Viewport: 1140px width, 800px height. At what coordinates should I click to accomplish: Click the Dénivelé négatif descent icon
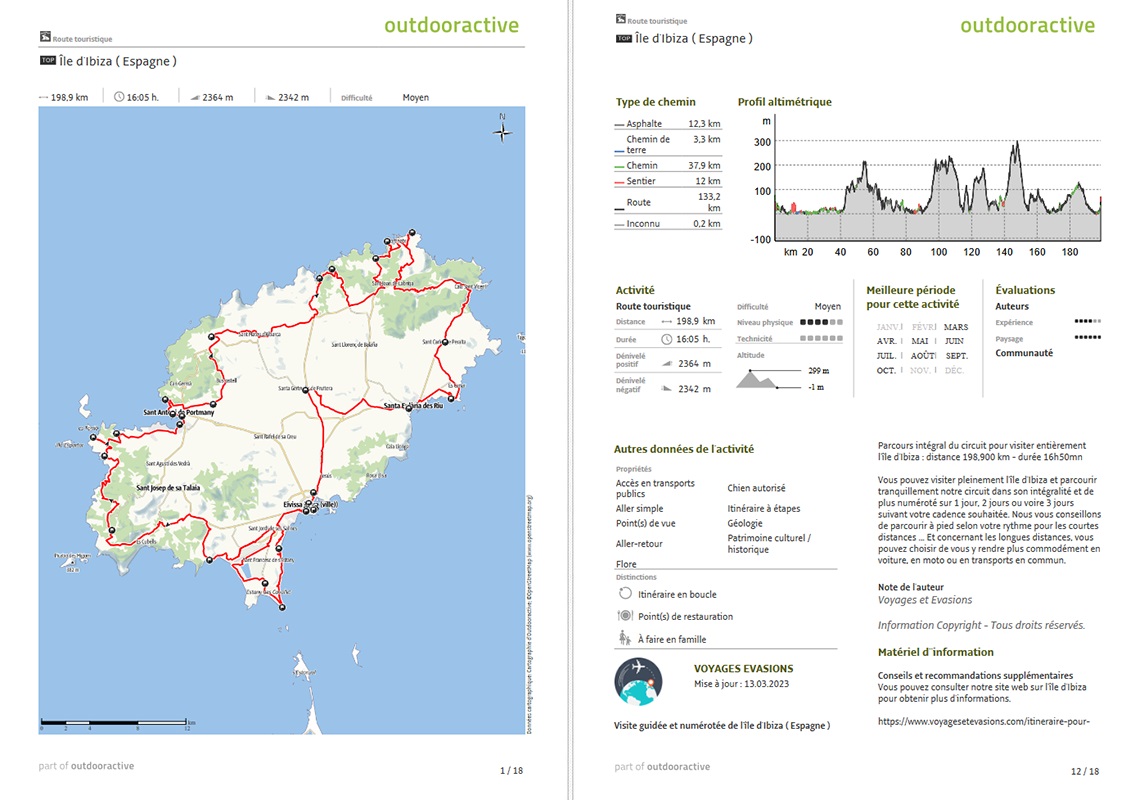tap(667, 389)
